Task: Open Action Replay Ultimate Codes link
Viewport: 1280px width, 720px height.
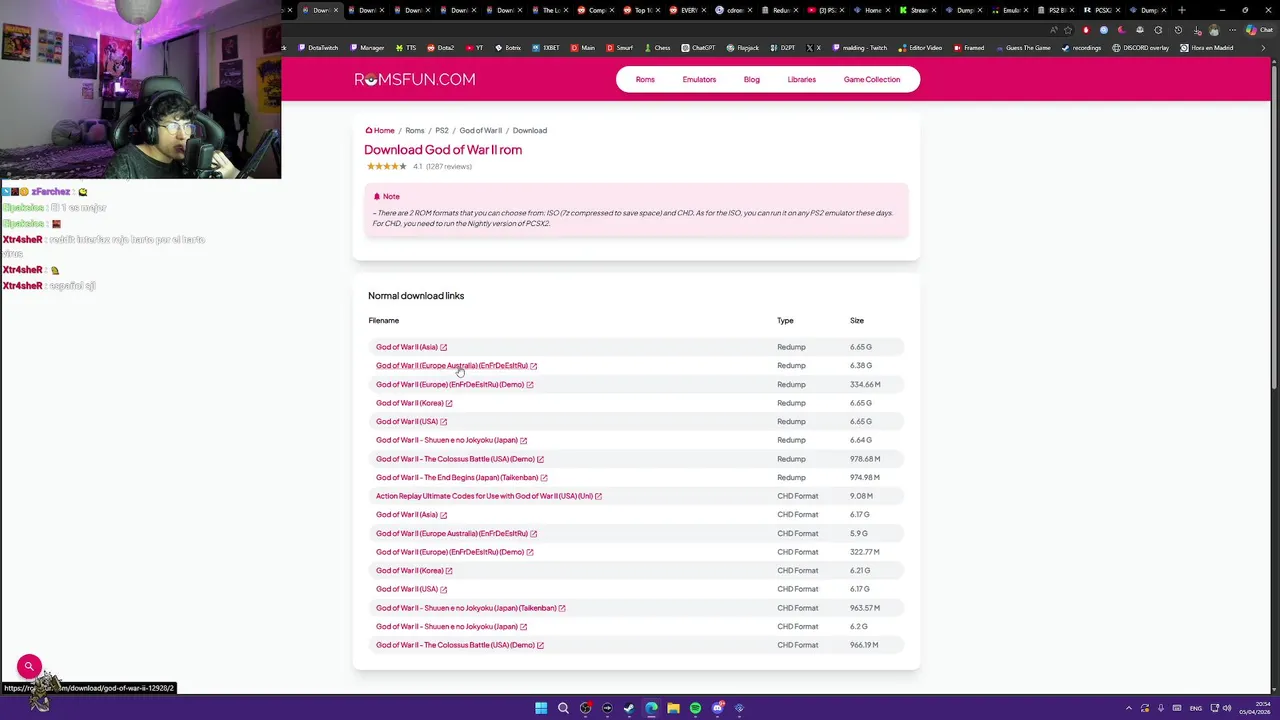Action: click(x=484, y=496)
